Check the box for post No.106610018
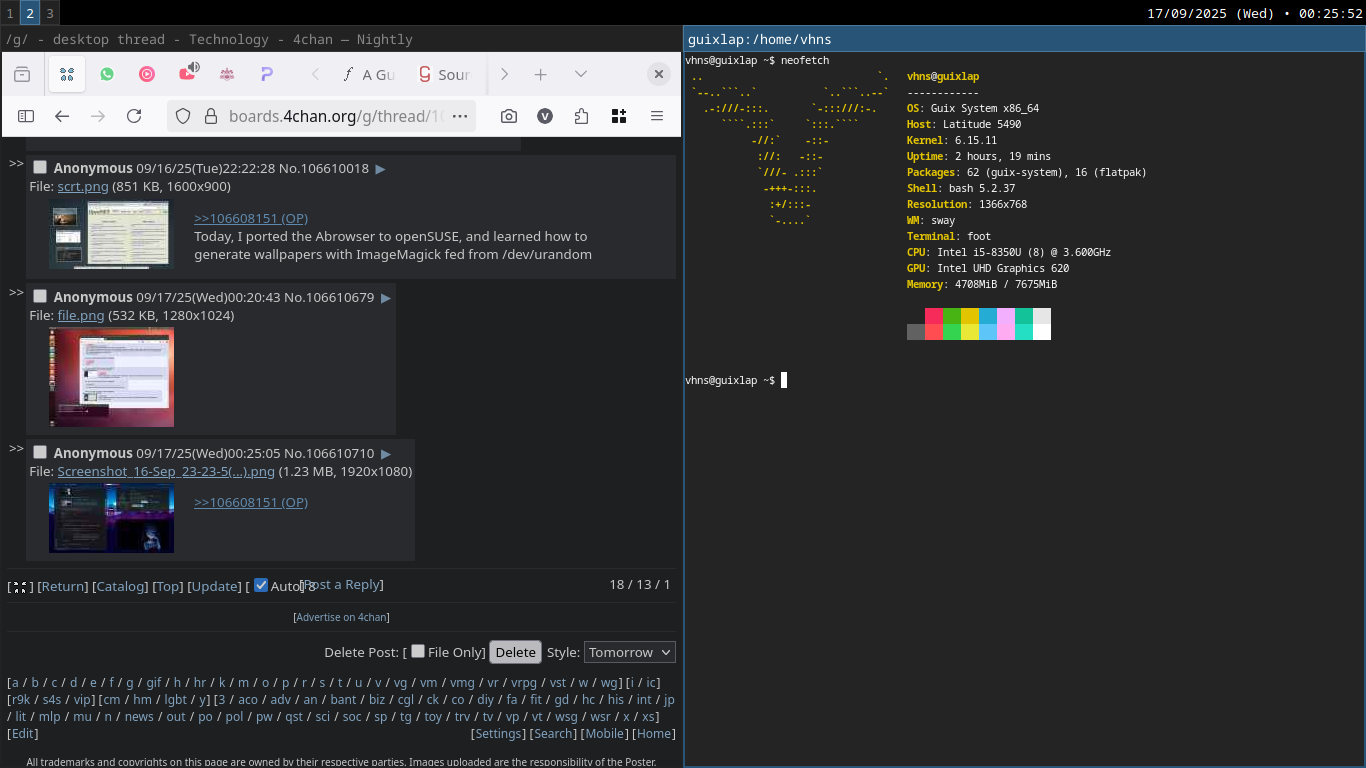The image size is (1366, 768). 40,167
